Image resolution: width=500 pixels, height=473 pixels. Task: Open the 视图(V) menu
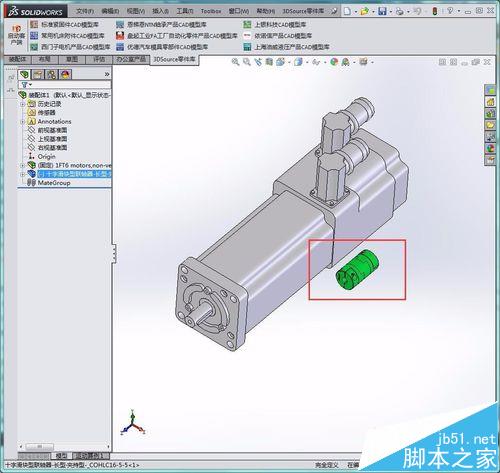136,11
